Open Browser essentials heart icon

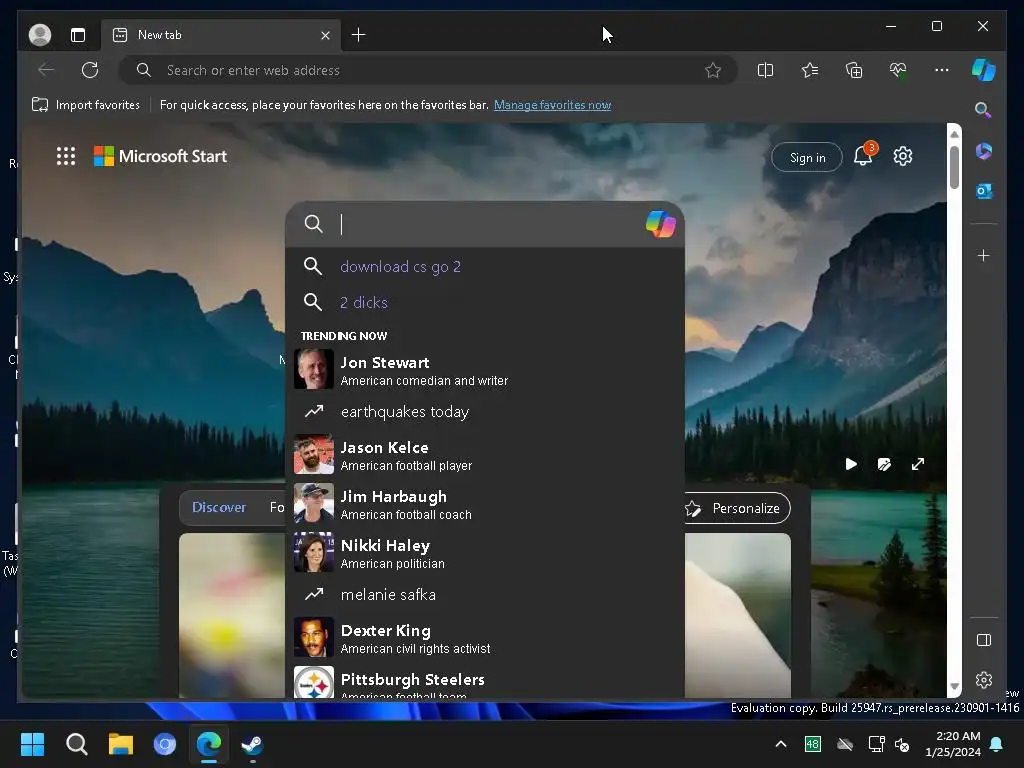tap(898, 70)
